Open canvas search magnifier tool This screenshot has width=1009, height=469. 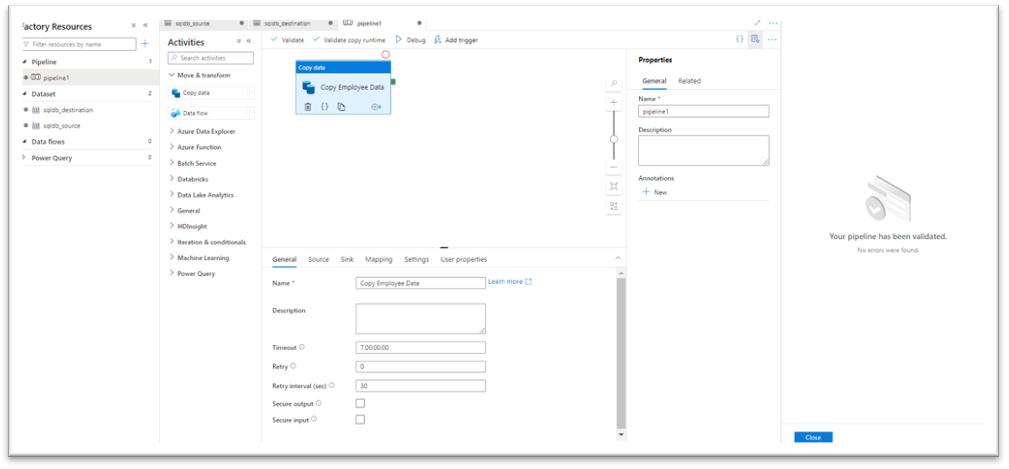coord(614,84)
